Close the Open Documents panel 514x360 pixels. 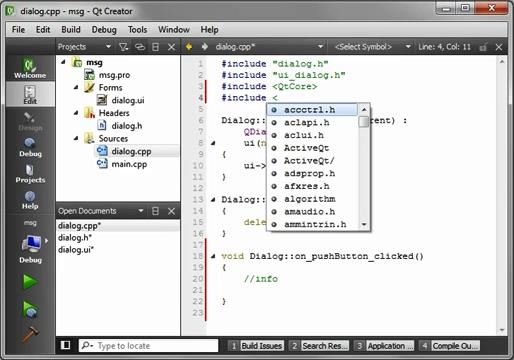click(171, 211)
